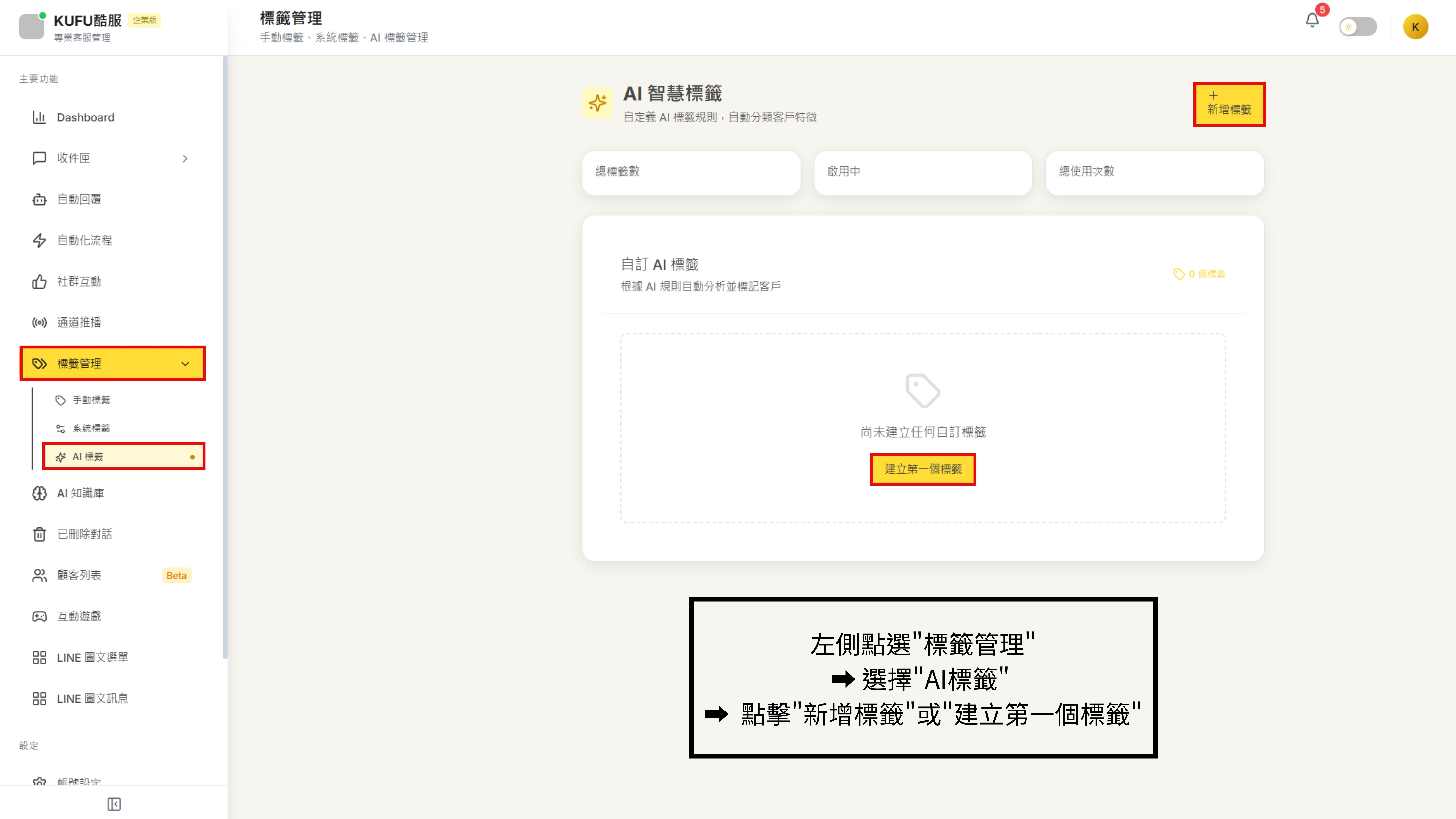Open 自動回覆 robot icon item

[x=39, y=199]
